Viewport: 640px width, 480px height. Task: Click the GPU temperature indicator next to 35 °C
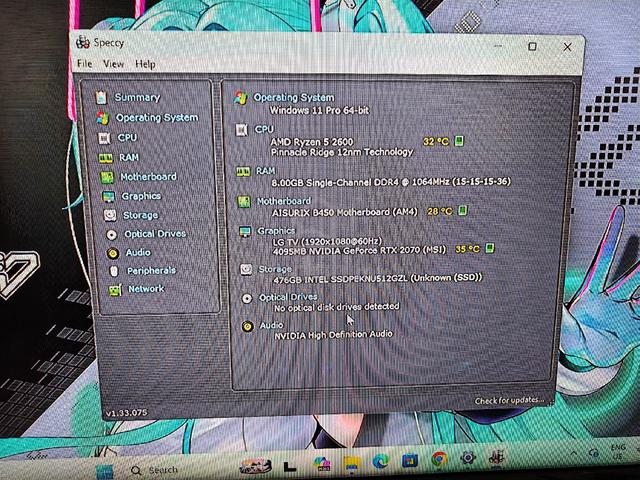(489, 248)
